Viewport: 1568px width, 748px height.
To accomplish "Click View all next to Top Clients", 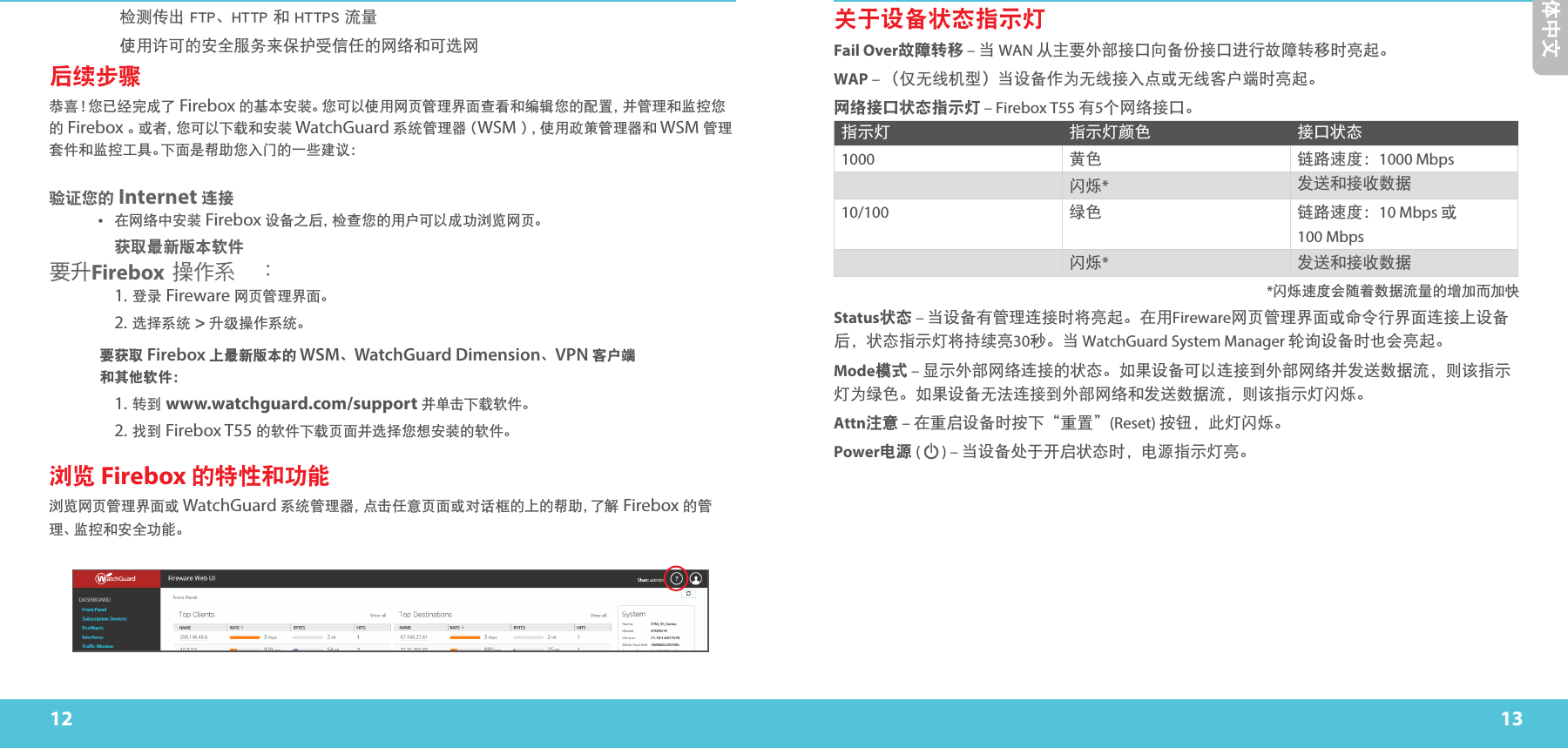I will coord(378,615).
